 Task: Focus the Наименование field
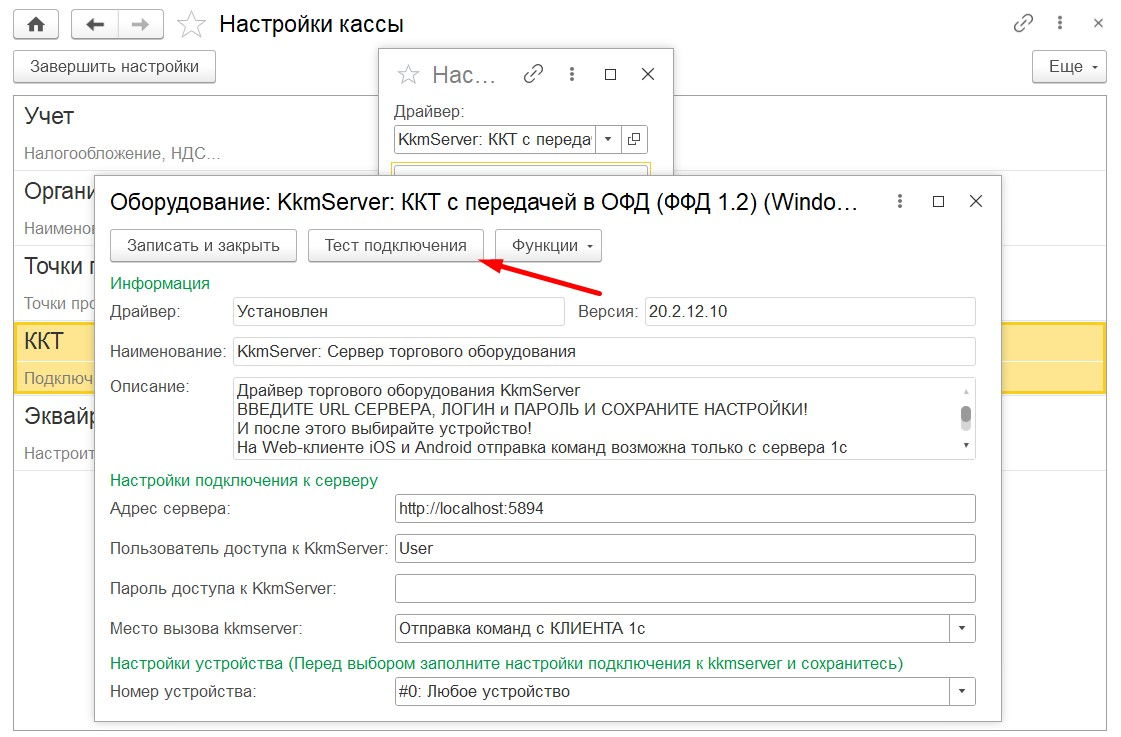604,352
